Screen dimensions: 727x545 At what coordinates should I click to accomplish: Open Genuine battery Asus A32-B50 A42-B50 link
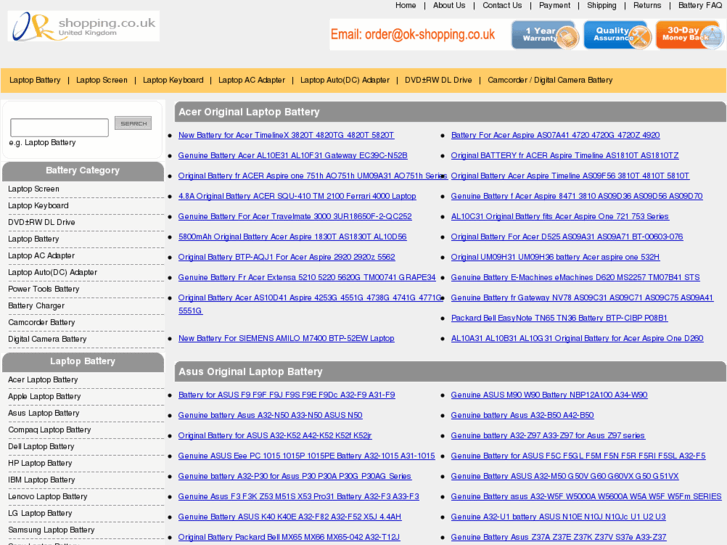(522, 416)
